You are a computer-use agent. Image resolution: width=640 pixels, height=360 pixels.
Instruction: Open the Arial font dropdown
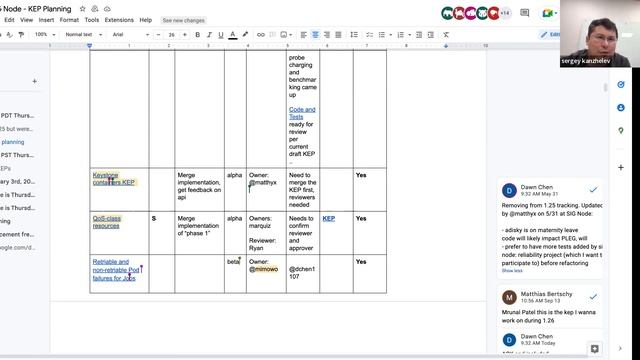pos(131,35)
